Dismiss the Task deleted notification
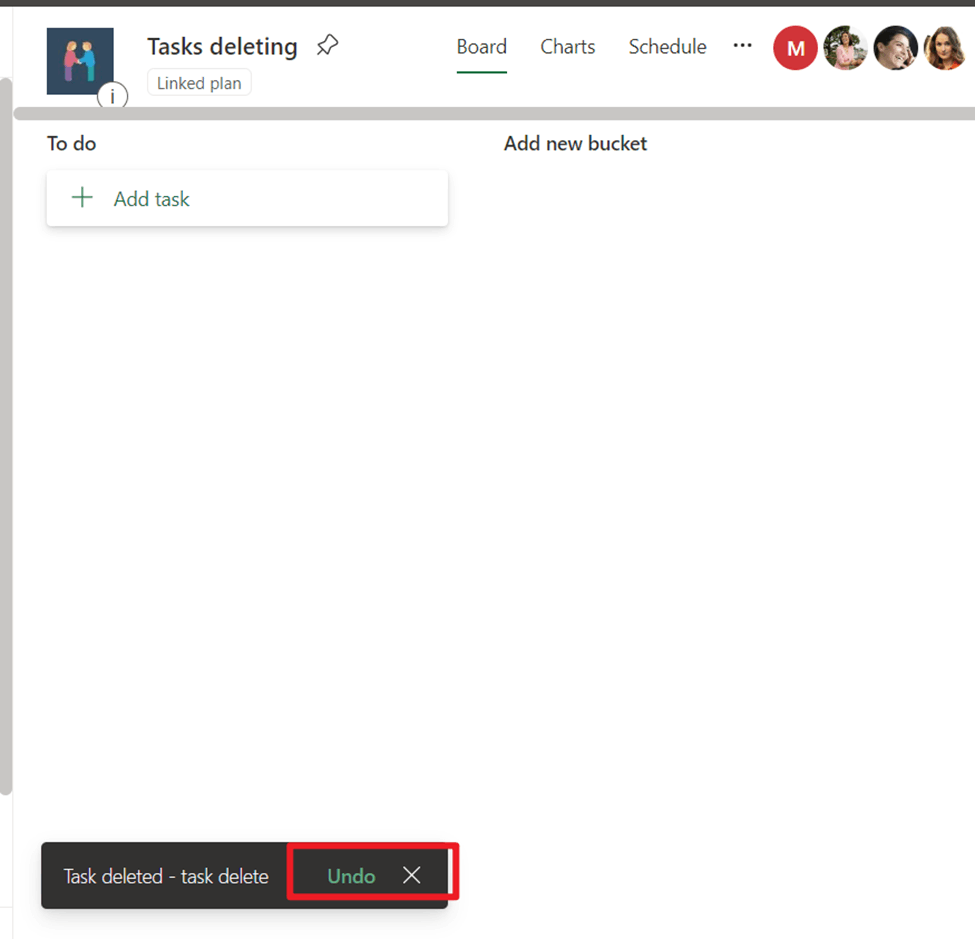The width and height of the screenshot is (975, 939). coord(411,875)
